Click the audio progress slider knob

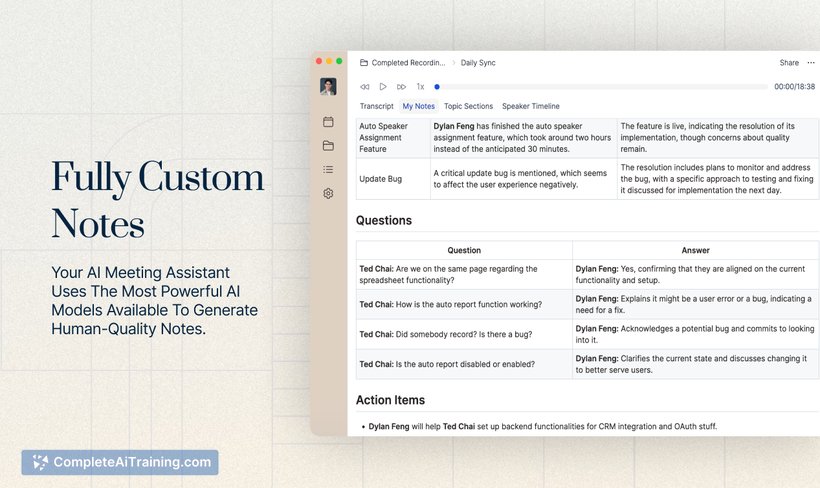click(437, 87)
